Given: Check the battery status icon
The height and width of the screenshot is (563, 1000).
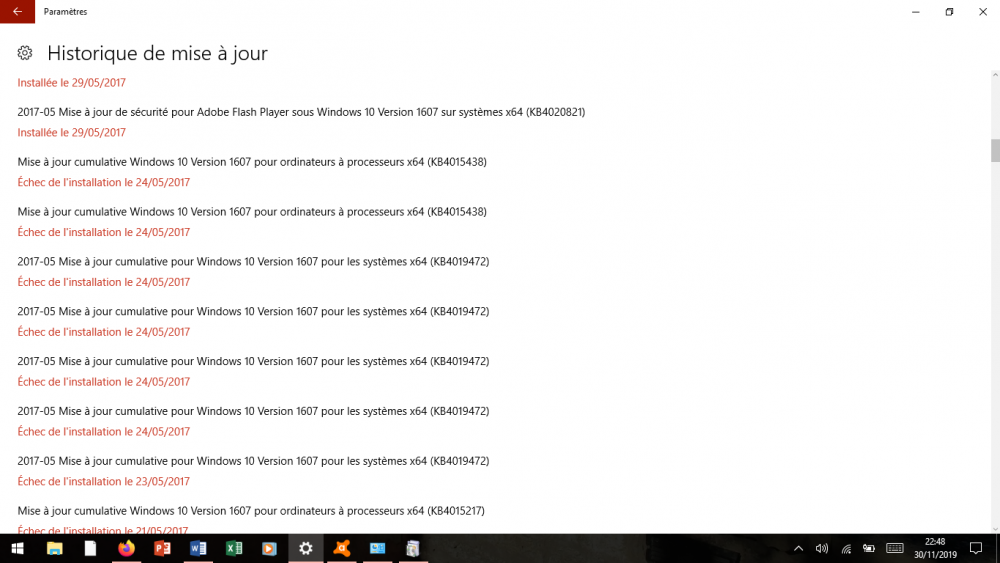Looking at the screenshot, I should click(x=869, y=548).
